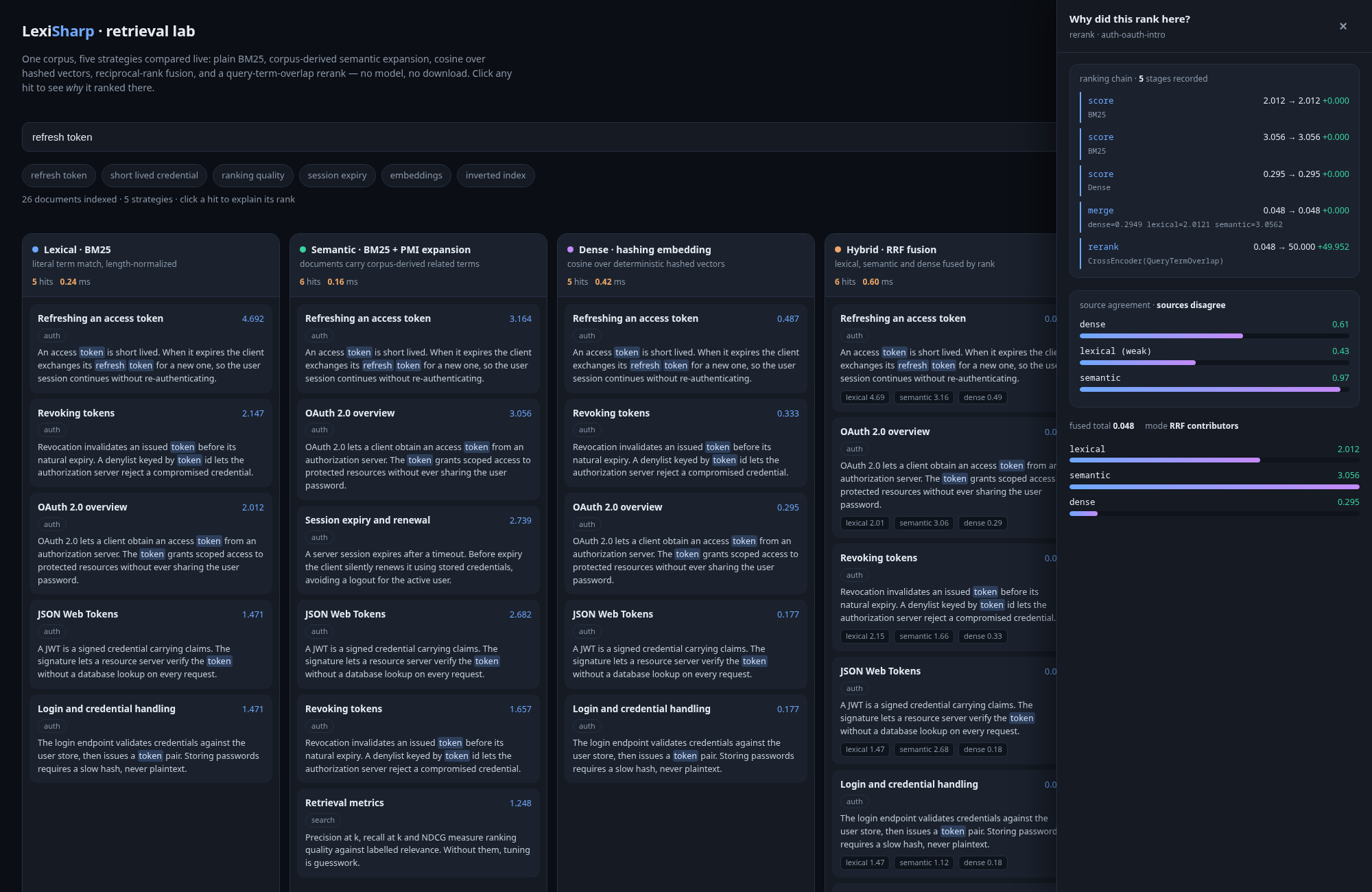
Task: Close the 'Why did this rank here?' panel
Action: 1343,26
